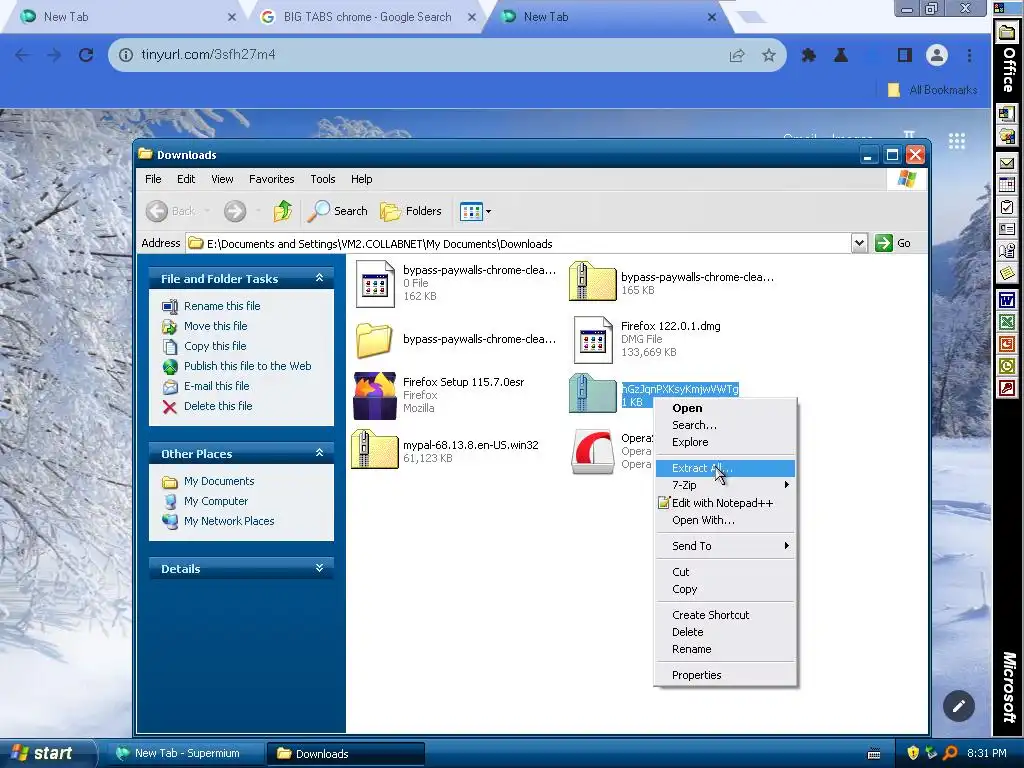This screenshot has height=768, width=1024.
Task: Choose Cut from context menu
Action: click(725, 572)
